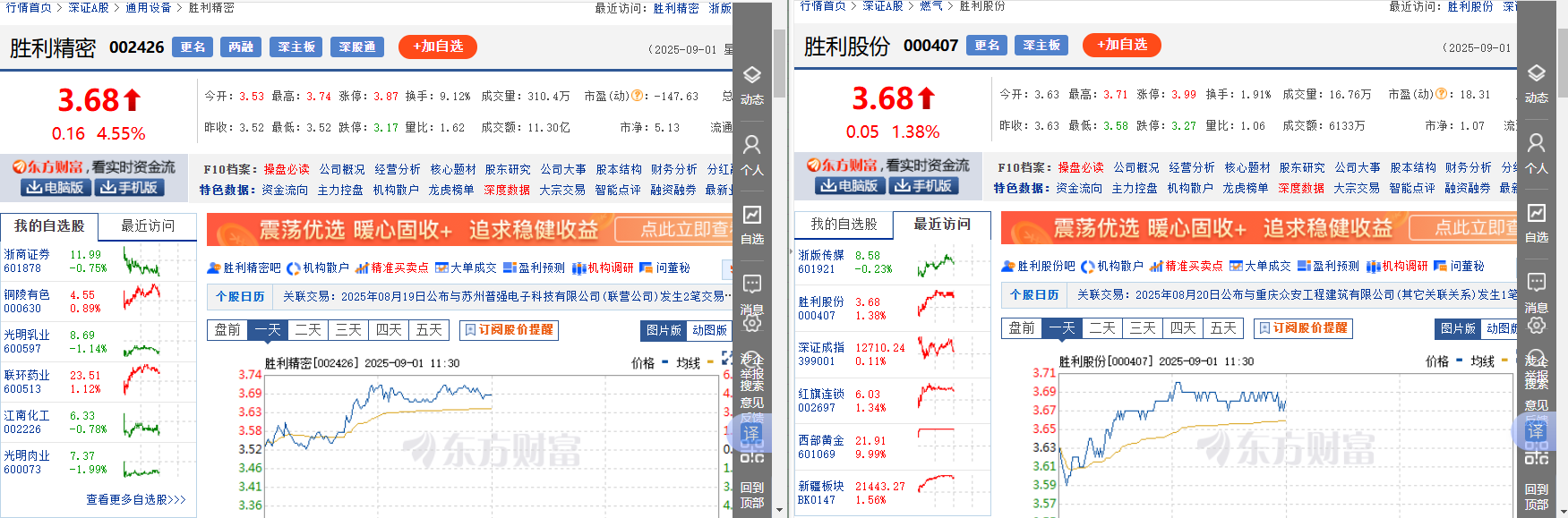Click the 深股通 tag beside 胜利精密

[x=357, y=47]
